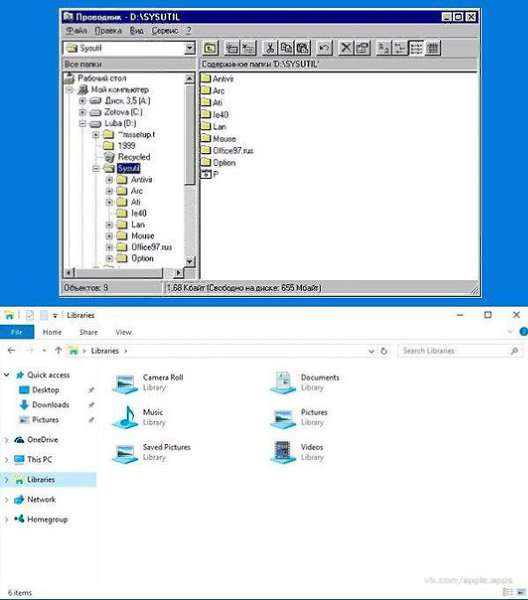528x600 pixels.
Task: Click the Undo arrow toolbar icon
Action: point(324,48)
